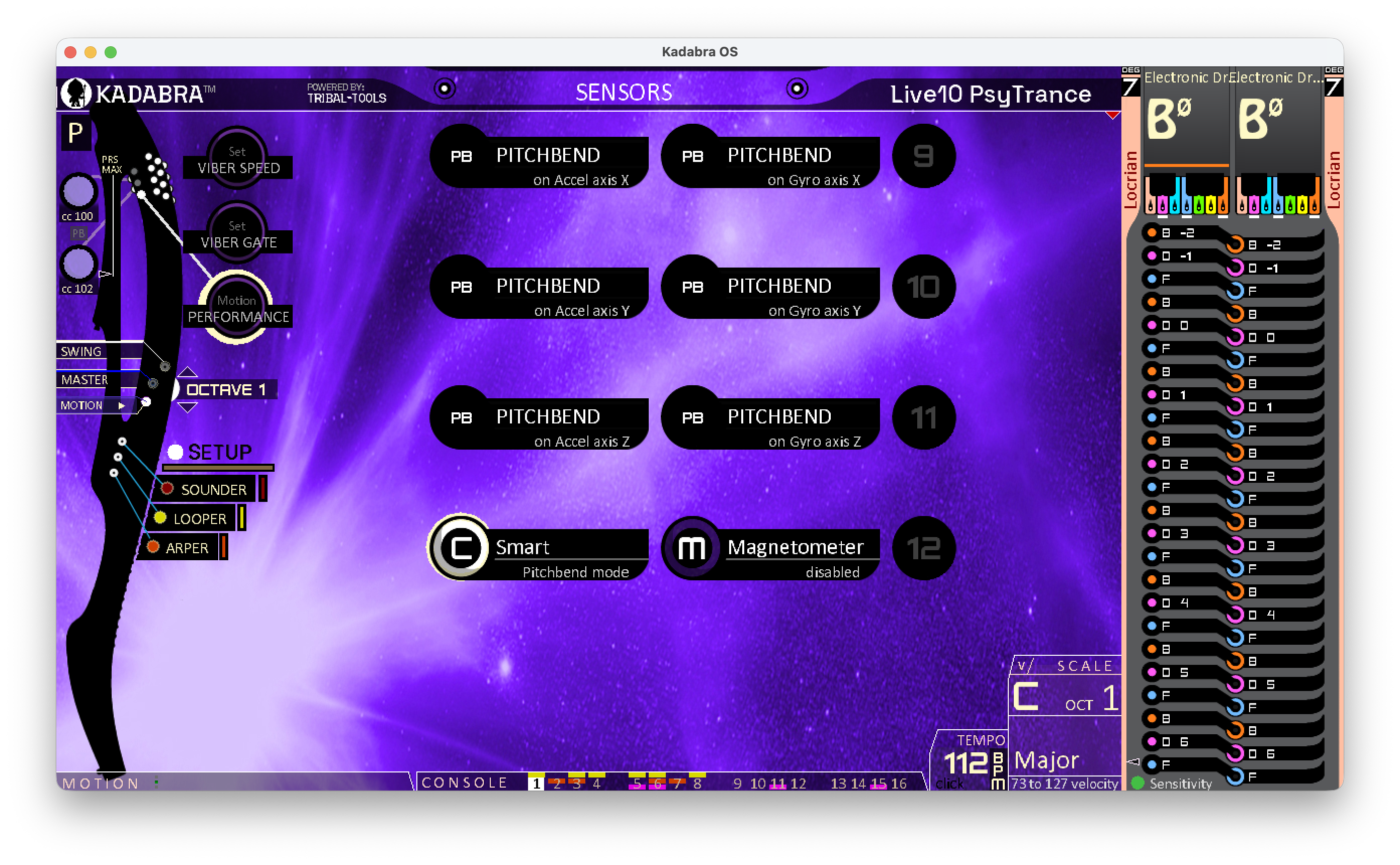1400x865 pixels.
Task: Toggle the green Sensitivity indicator
Action: (x=1137, y=783)
